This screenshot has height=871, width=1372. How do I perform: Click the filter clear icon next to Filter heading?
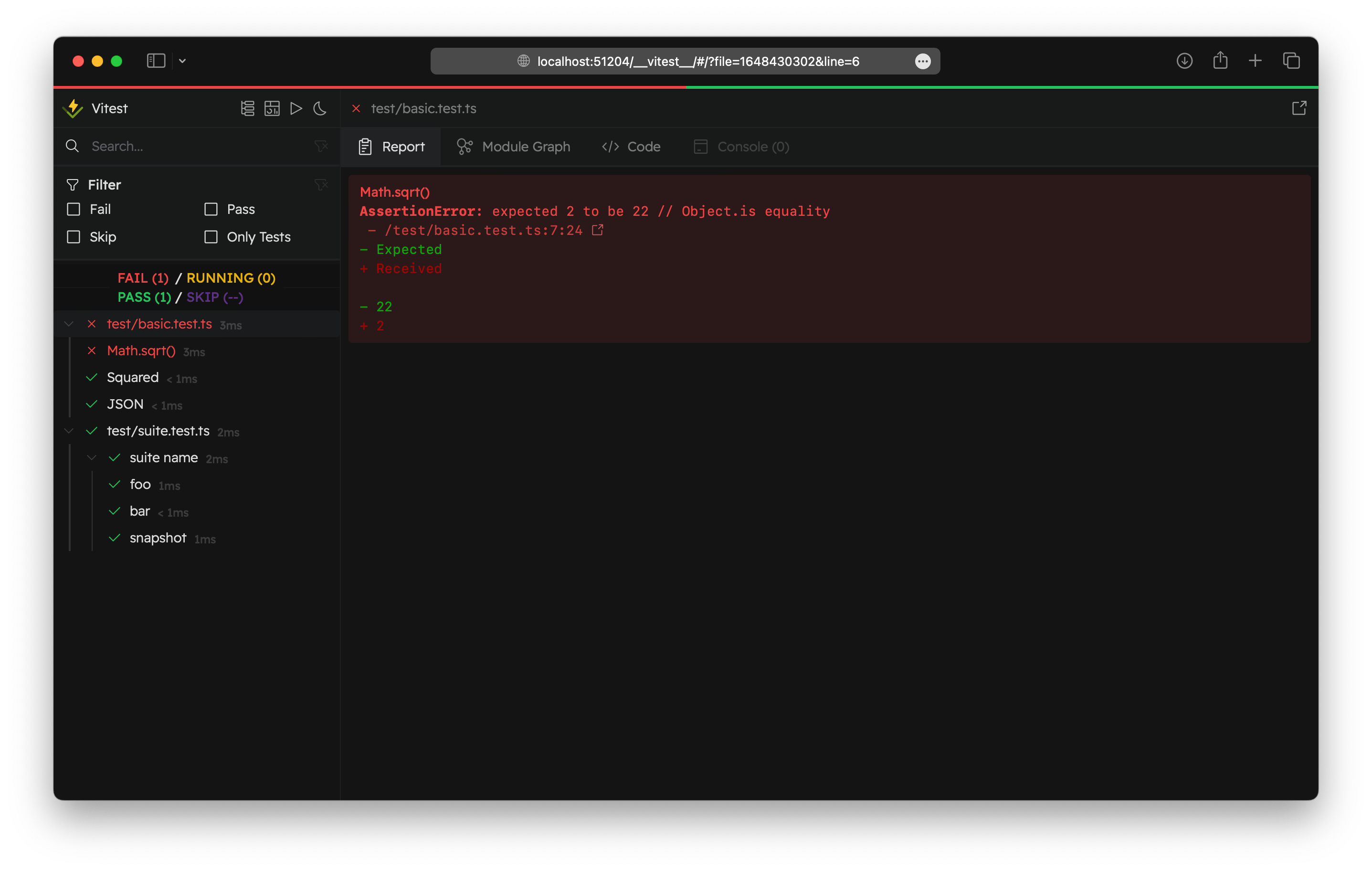tap(321, 185)
